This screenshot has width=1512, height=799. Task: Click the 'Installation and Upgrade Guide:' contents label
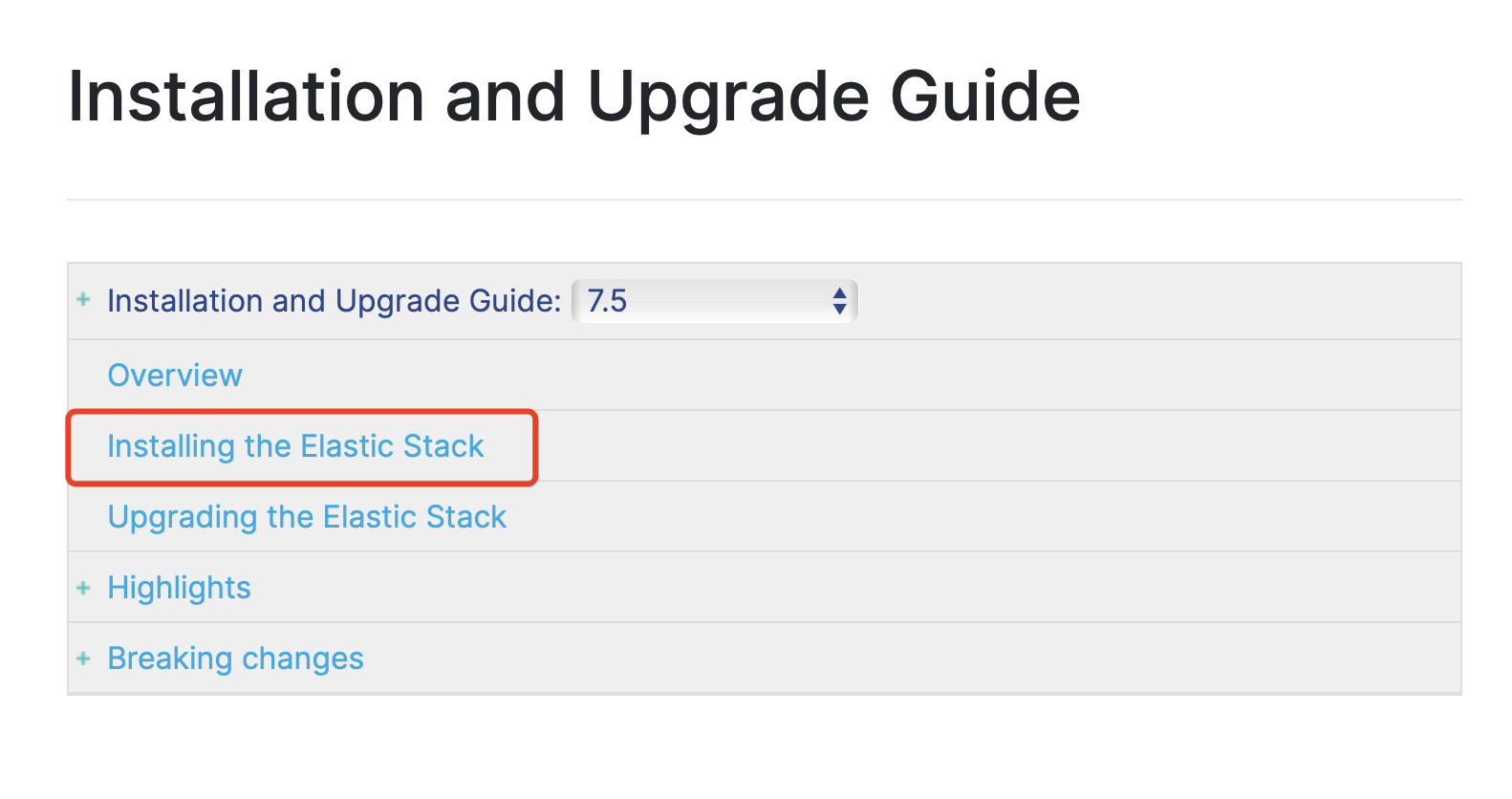click(334, 301)
